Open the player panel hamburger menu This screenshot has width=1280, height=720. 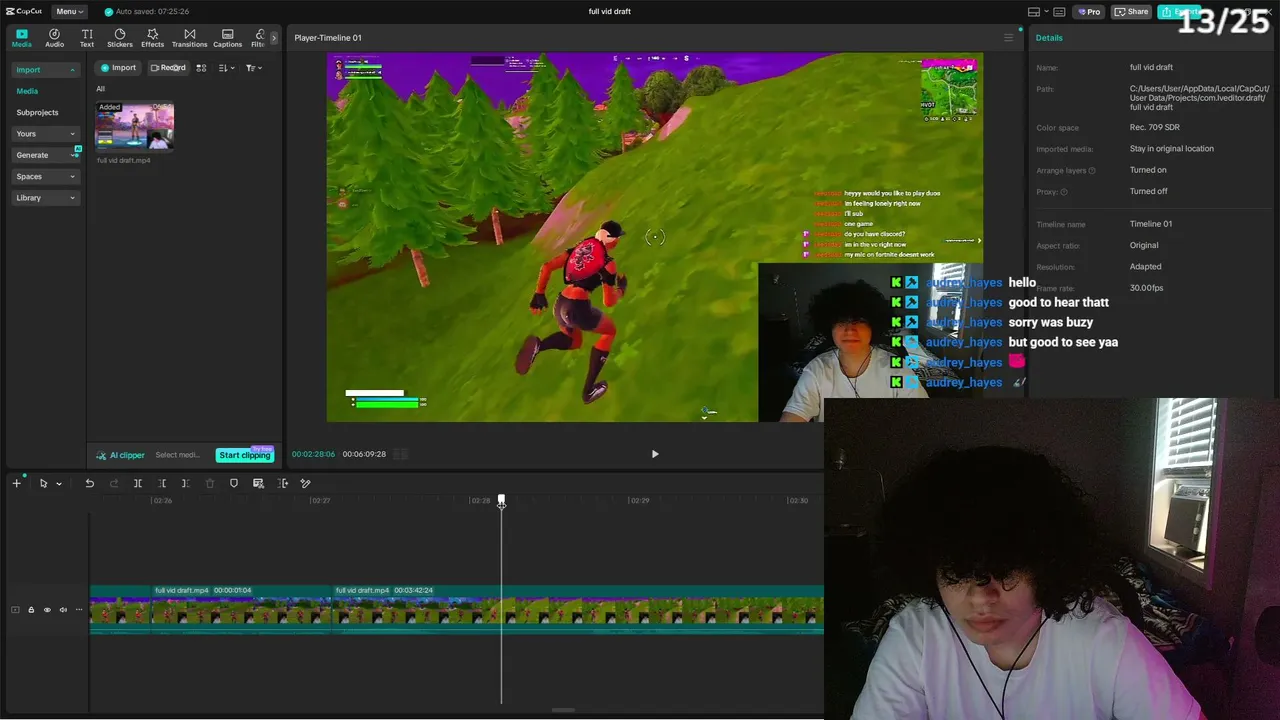(x=1008, y=38)
